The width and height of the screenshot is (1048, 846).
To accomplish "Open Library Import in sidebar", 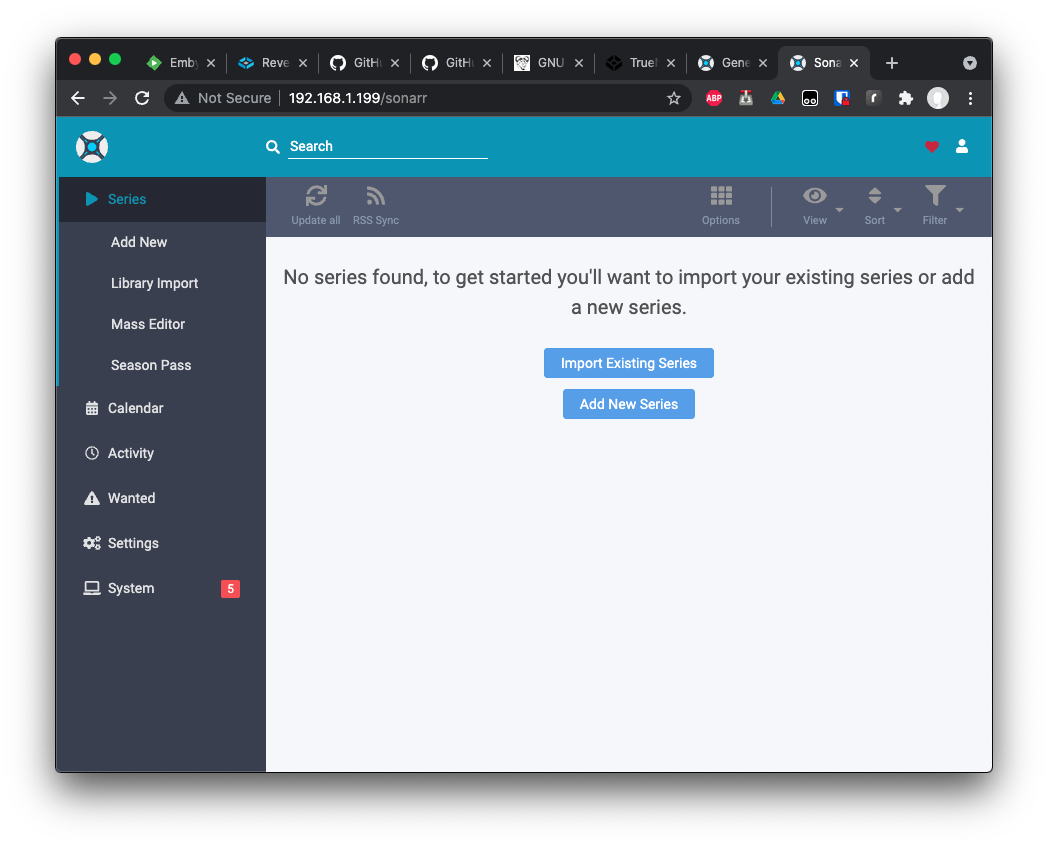I will point(162,283).
